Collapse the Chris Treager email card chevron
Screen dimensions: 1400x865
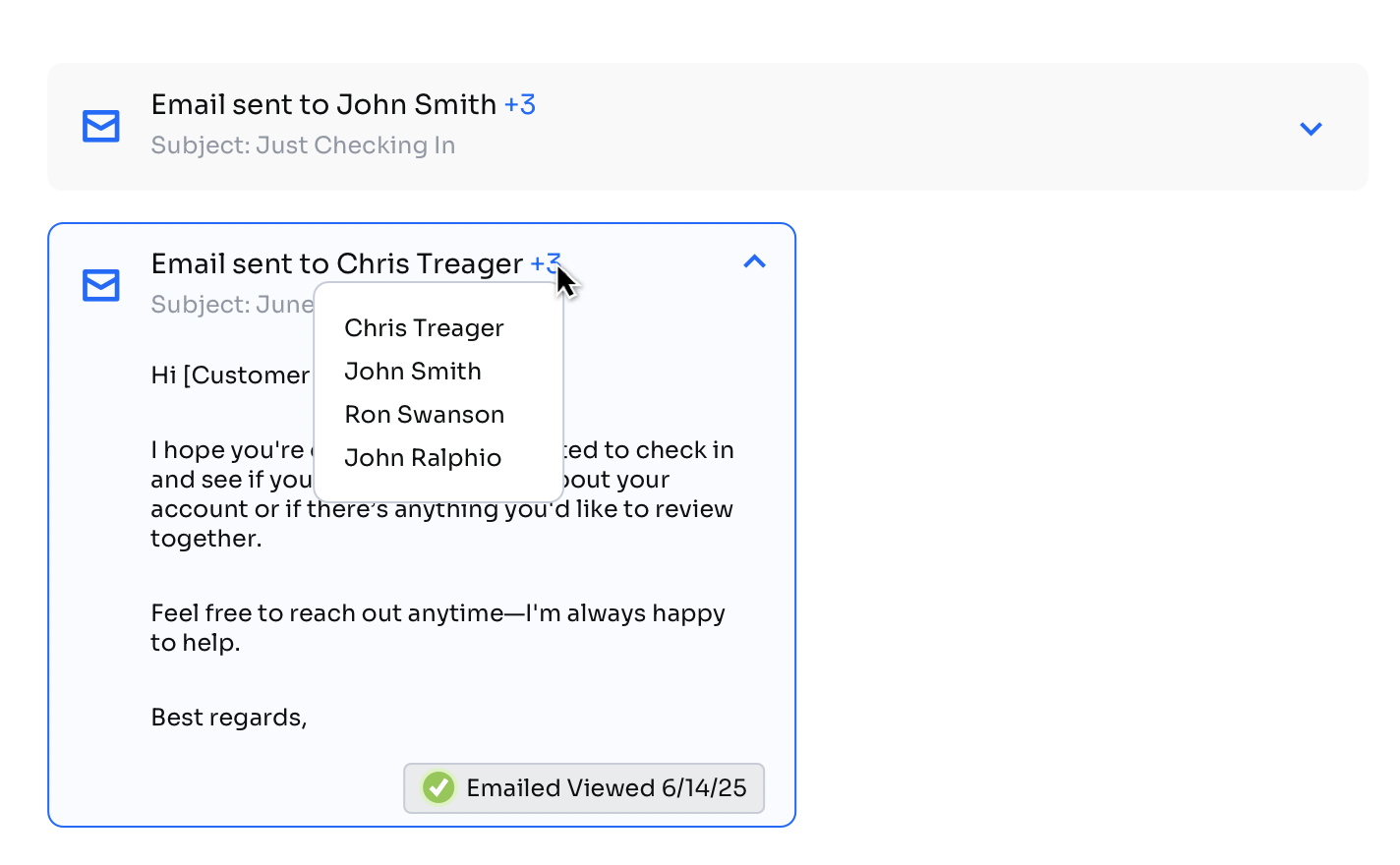tap(754, 261)
